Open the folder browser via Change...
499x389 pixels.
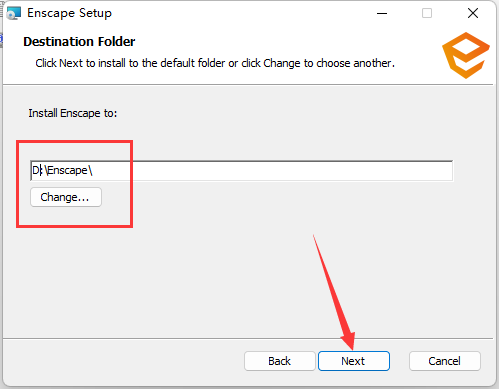pyautogui.click(x=66, y=197)
